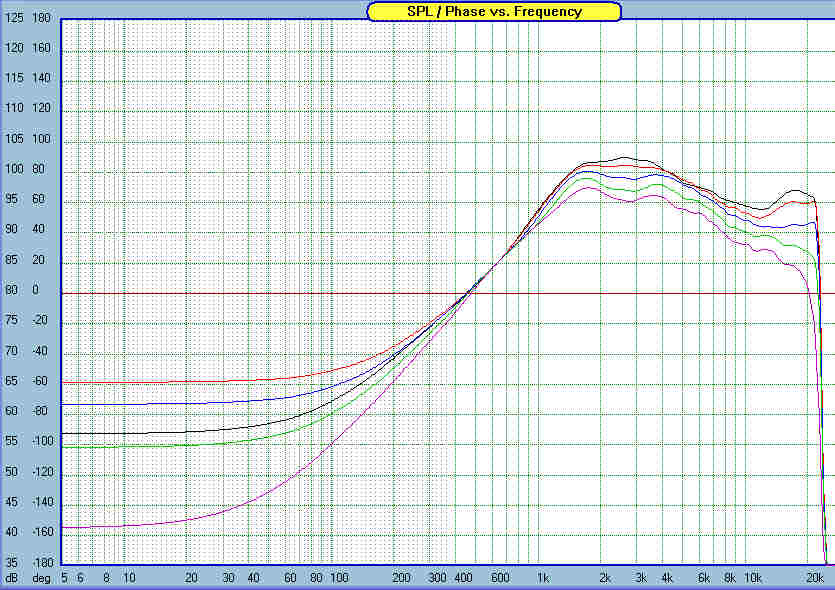
Task: Click the 140 degree phase label
Action: [42, 78]
